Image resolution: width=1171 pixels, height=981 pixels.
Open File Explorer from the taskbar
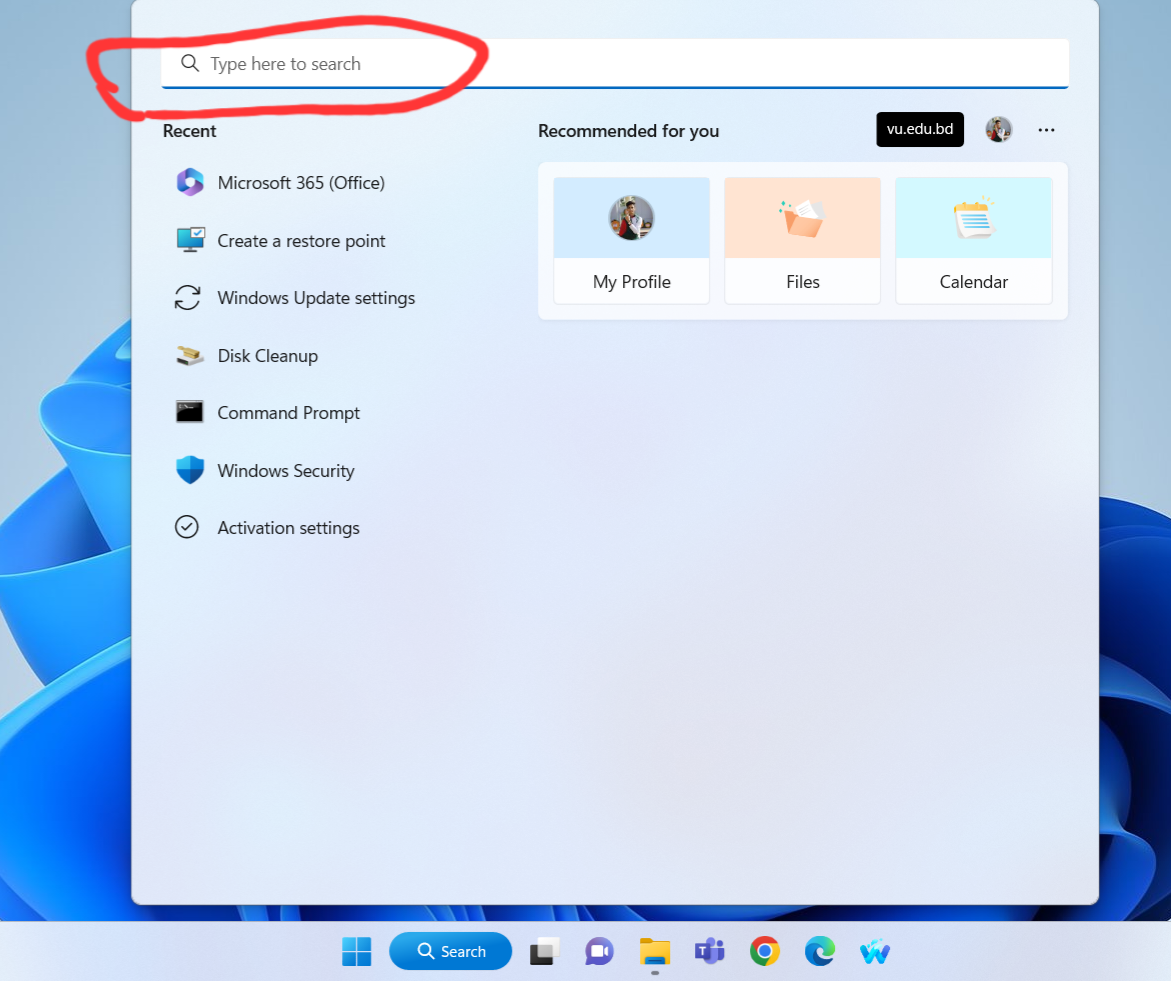(x=654, y=951)
